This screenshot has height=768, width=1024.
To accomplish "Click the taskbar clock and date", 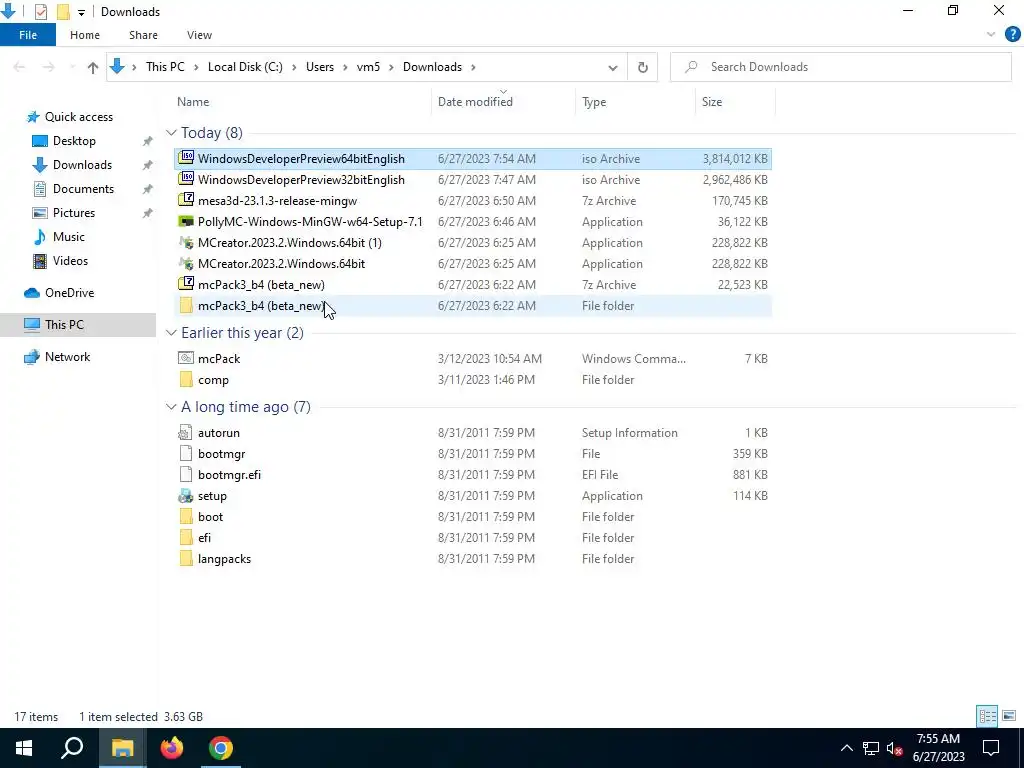I will pos(938,748).
